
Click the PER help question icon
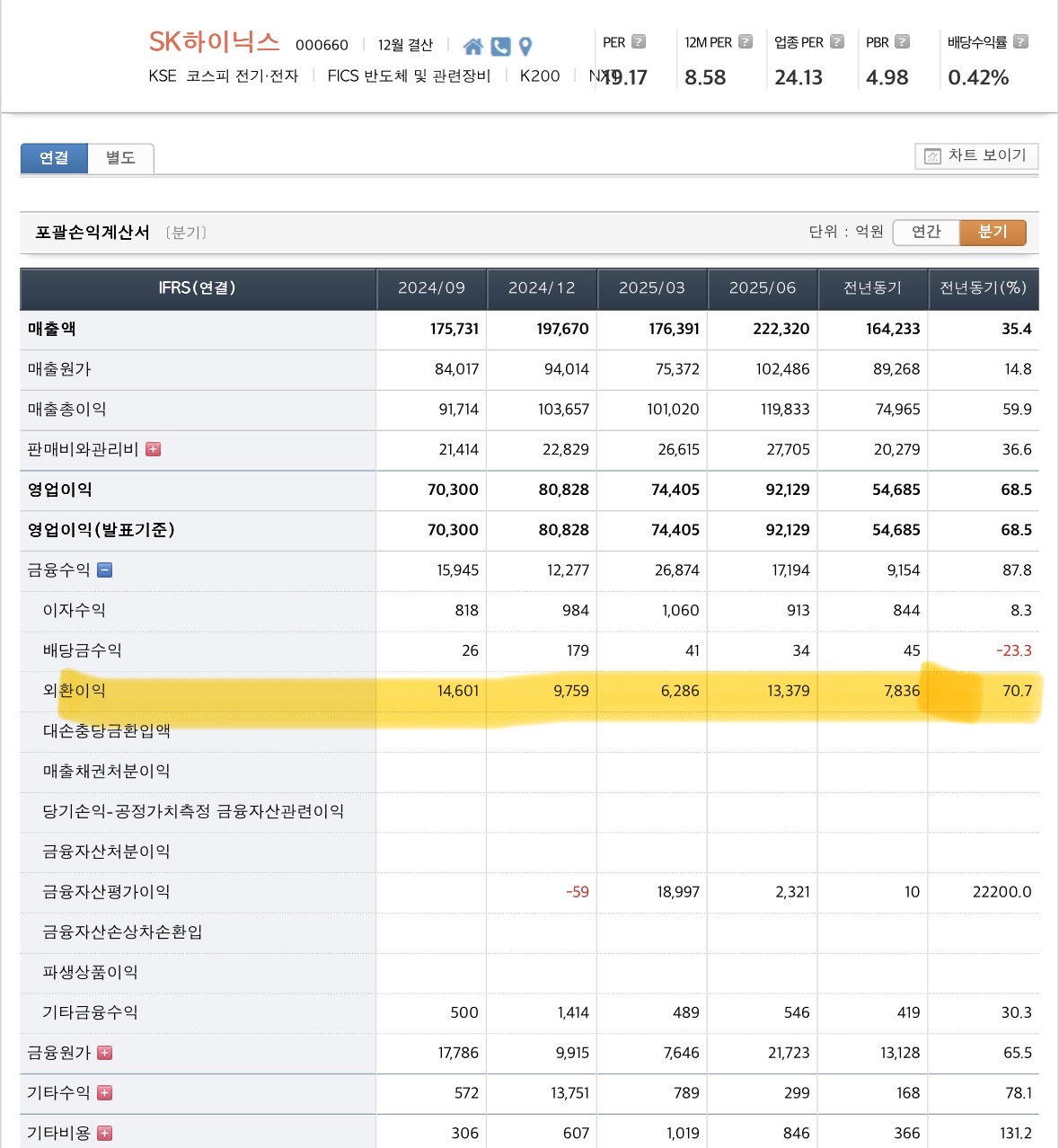tap(639, 41)
